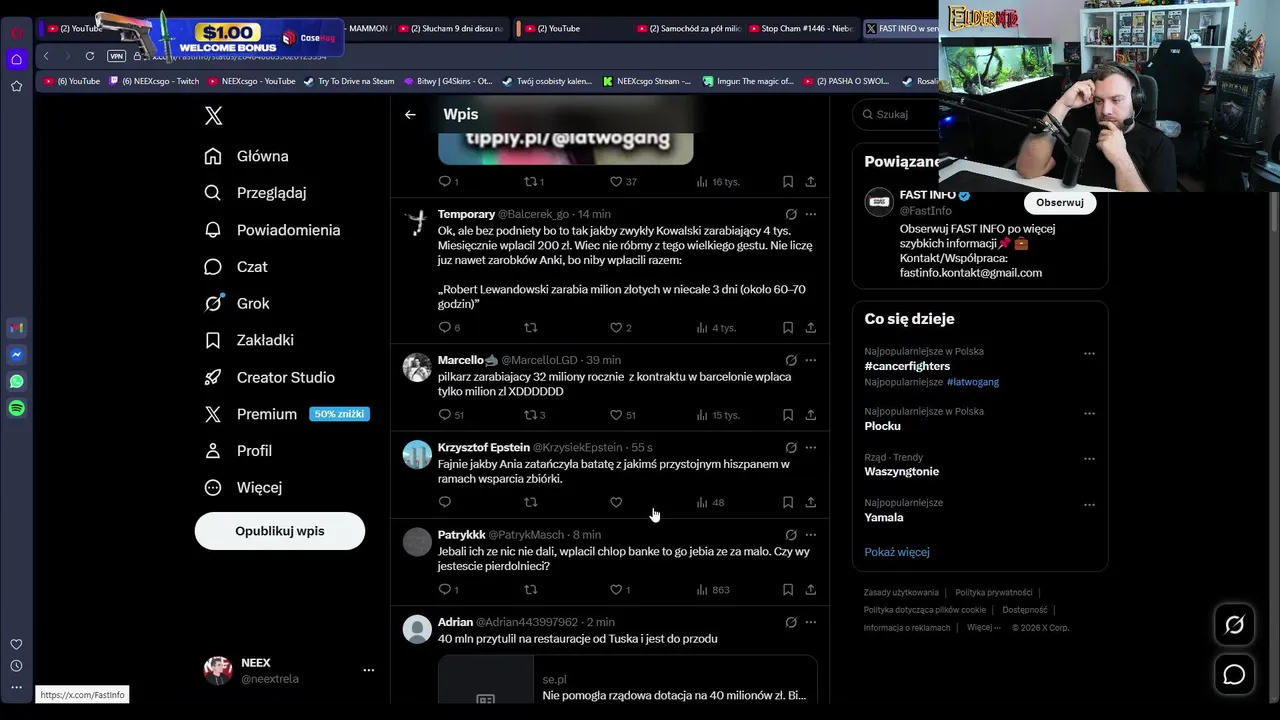Open more options on Patrykkk's post
This screenshot has width=1280, height=720.
[811, 535]
